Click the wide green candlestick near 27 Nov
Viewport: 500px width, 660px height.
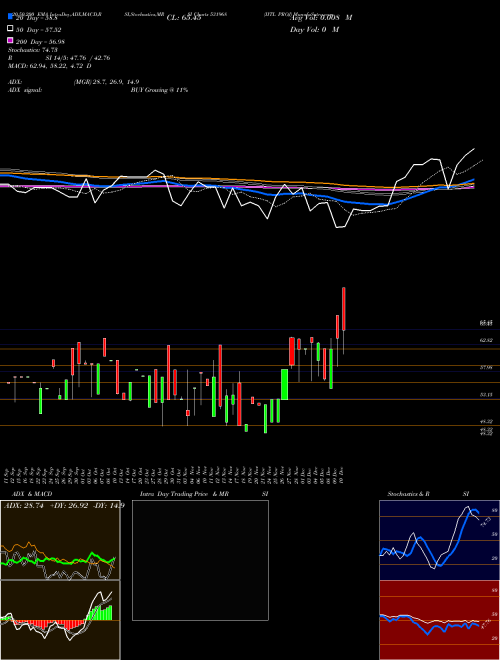coord(285,384)
